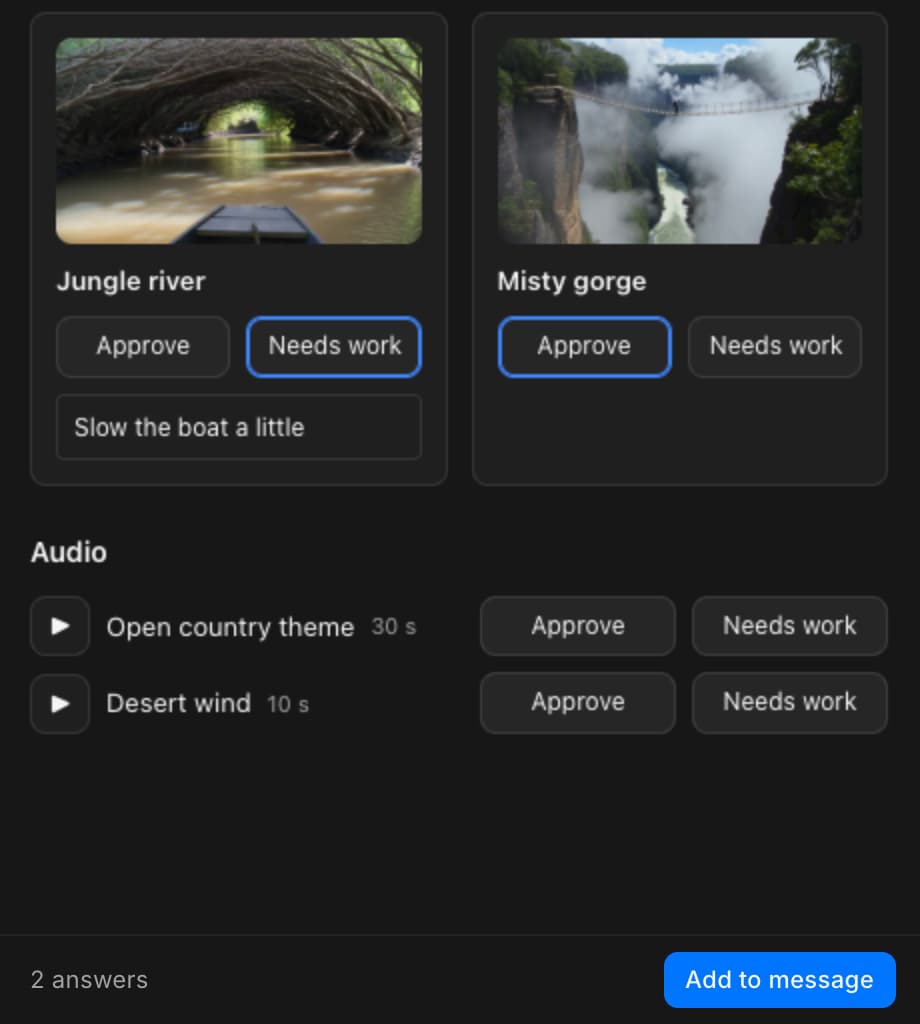Click the '2 answers' status text
The width and height of the screenshot is (920, 1024).
(89, 980)
